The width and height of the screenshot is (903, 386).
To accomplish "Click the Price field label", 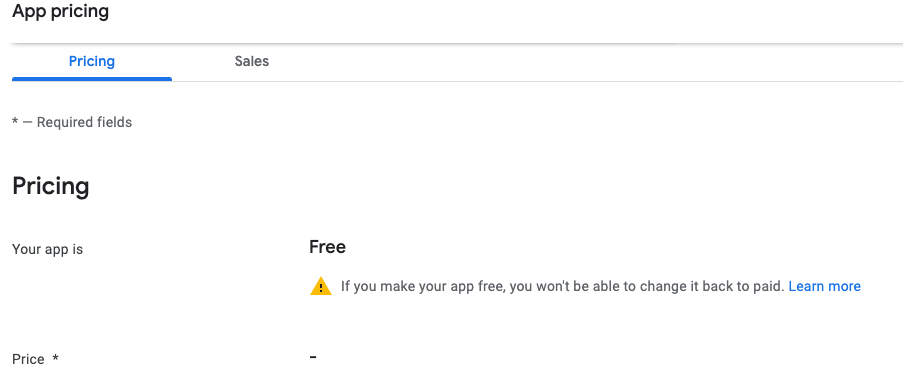I will 28,359.
